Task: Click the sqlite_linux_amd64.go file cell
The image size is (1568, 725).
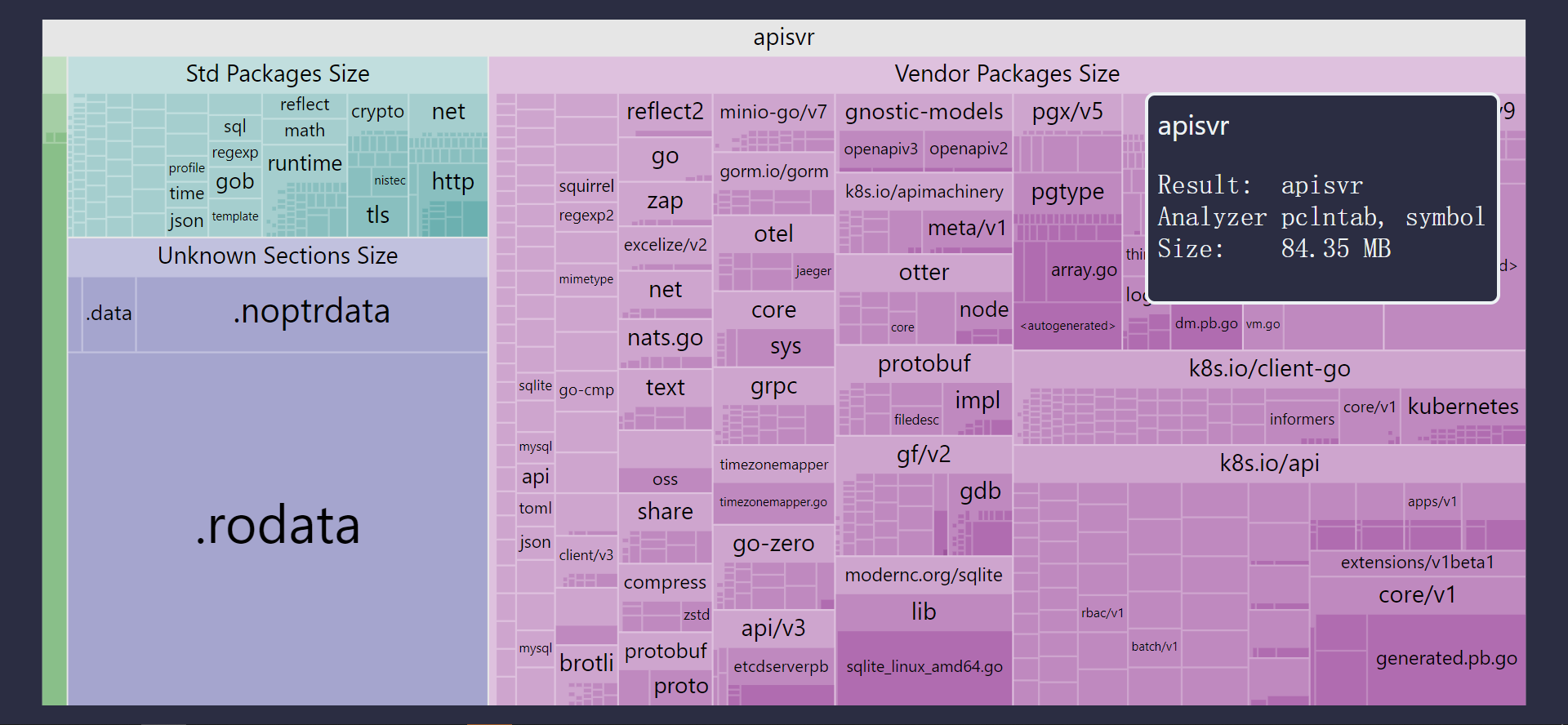Action: click(x=924, y=667)
